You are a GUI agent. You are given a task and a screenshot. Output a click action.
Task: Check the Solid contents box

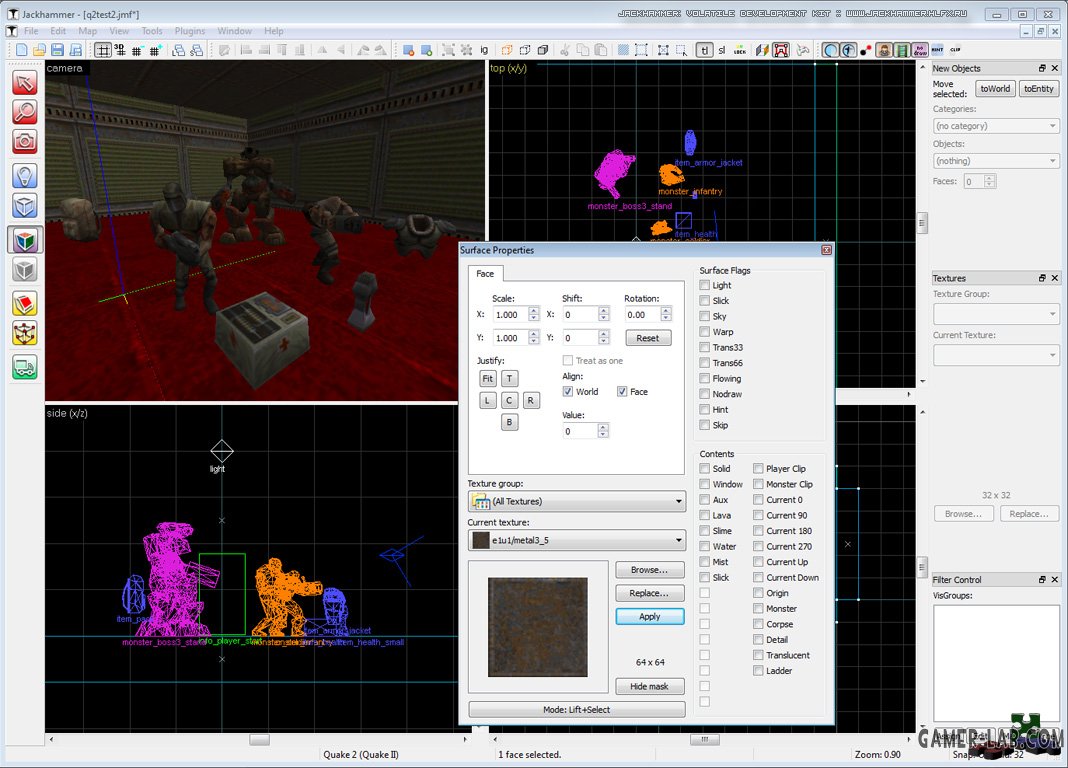click(705, 468)
